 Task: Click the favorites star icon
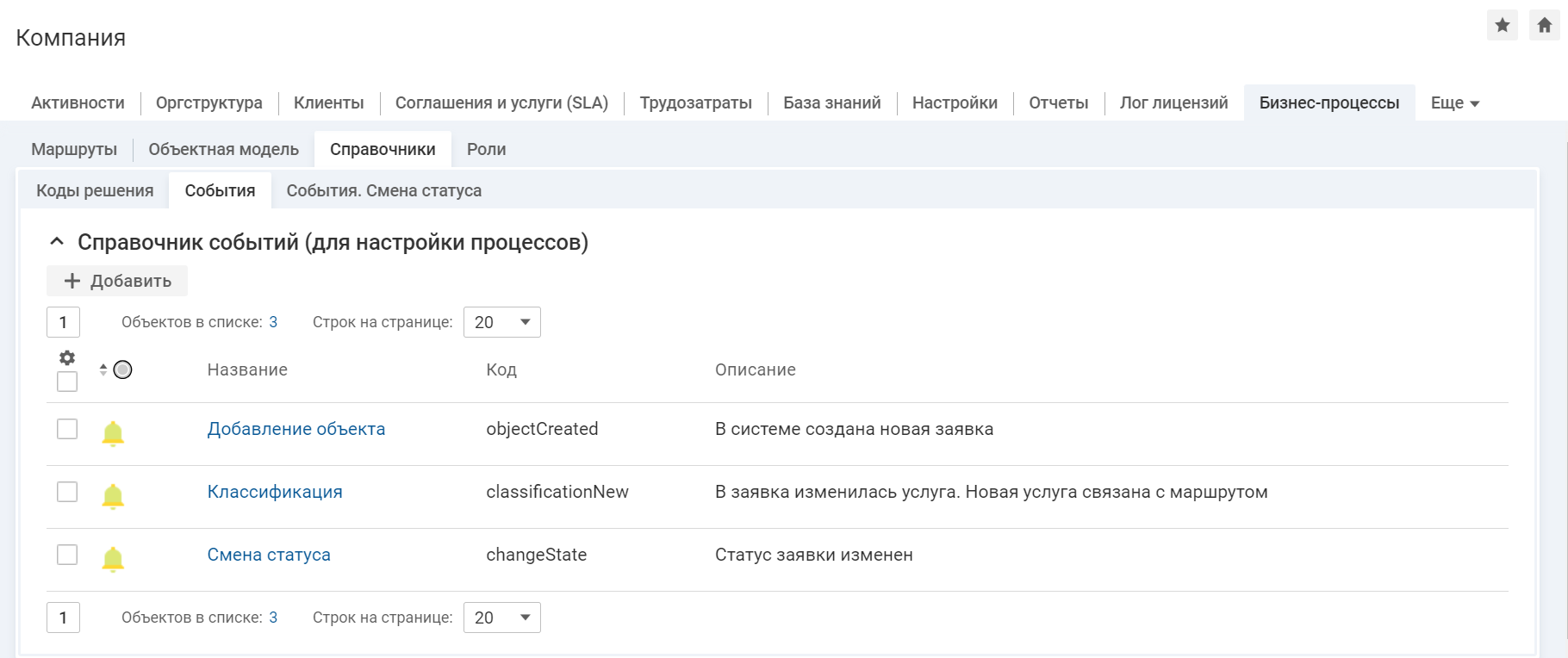coord(1502,25)
